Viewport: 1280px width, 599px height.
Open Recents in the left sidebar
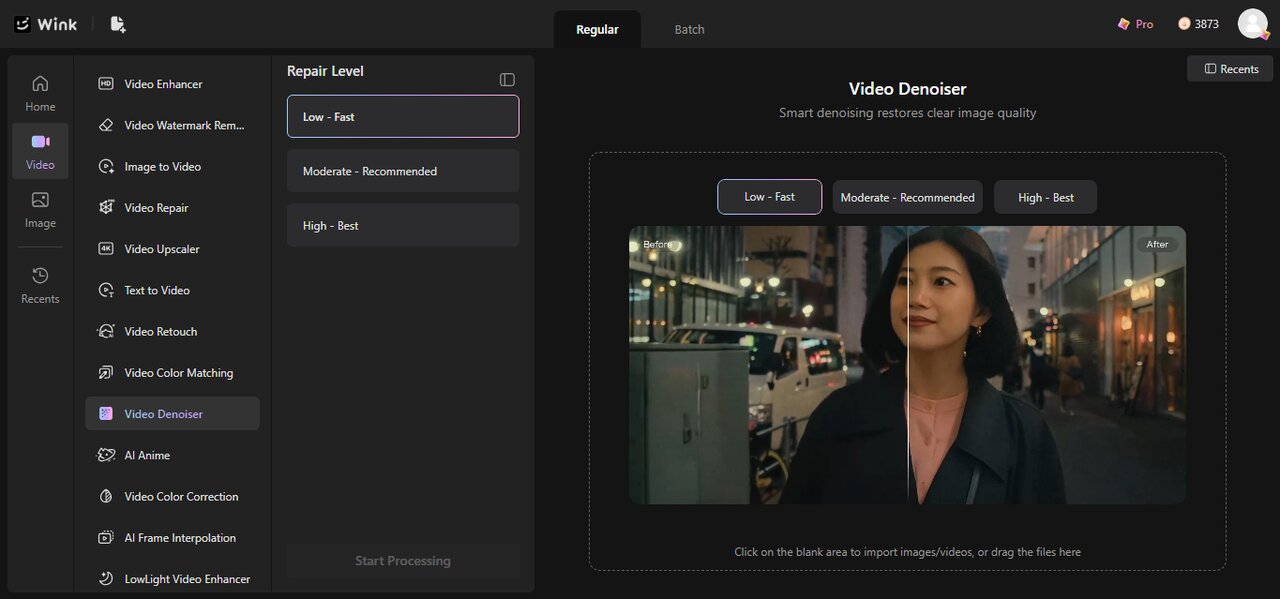pos(40,285)
